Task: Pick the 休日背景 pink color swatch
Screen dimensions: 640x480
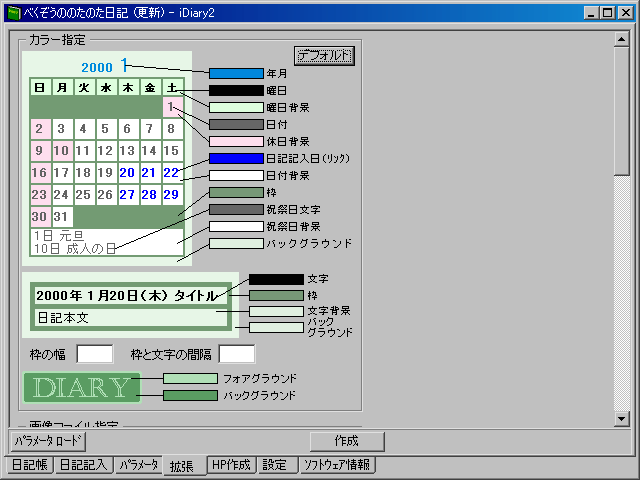Action: coord(236,141)
